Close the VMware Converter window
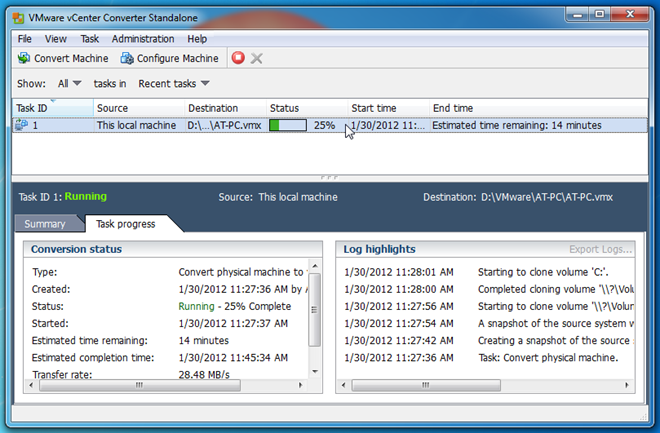 pyautogui.click(x=630, y=15)
